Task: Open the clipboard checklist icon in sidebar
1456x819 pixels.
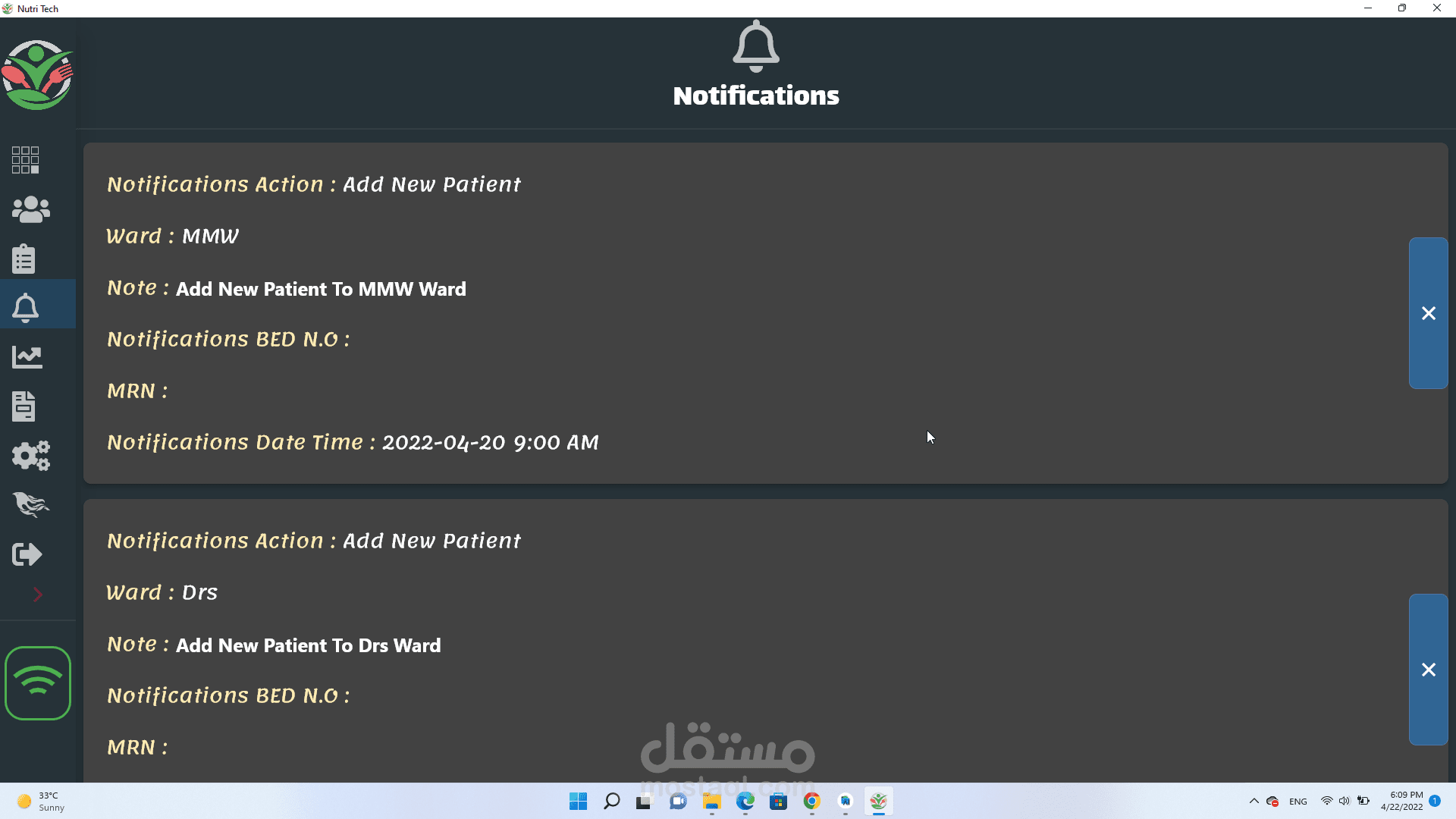Action: pyautogui.click(x=24, y=259)
